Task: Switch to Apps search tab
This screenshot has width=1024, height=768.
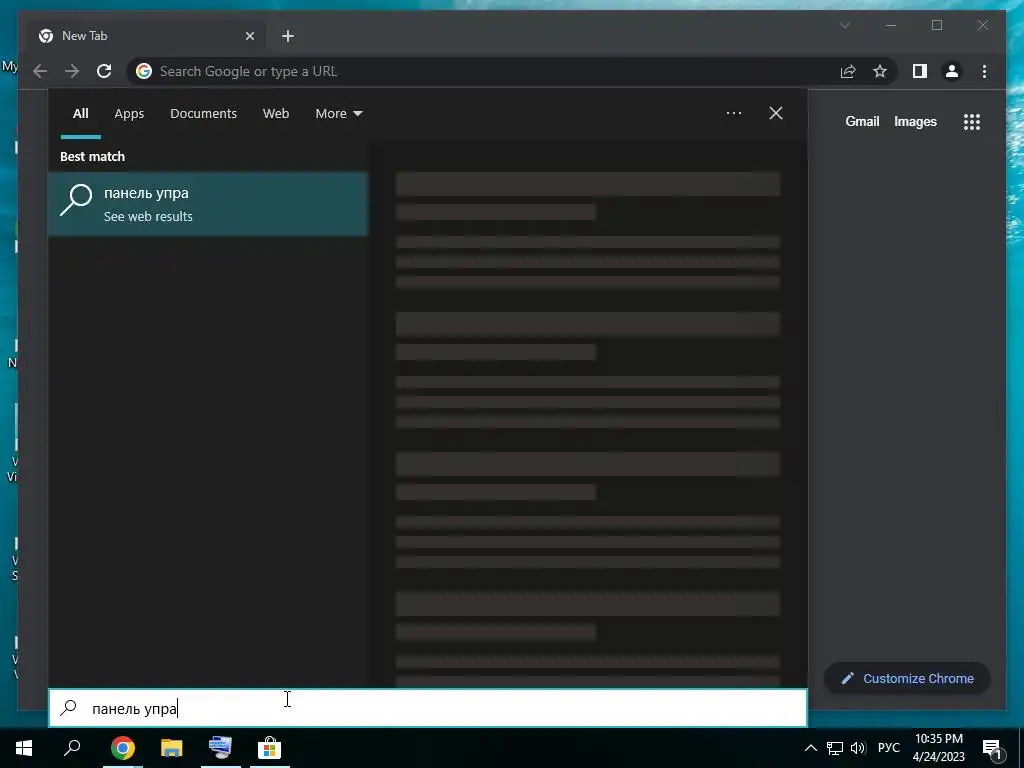Action: (x=129, y=114)
